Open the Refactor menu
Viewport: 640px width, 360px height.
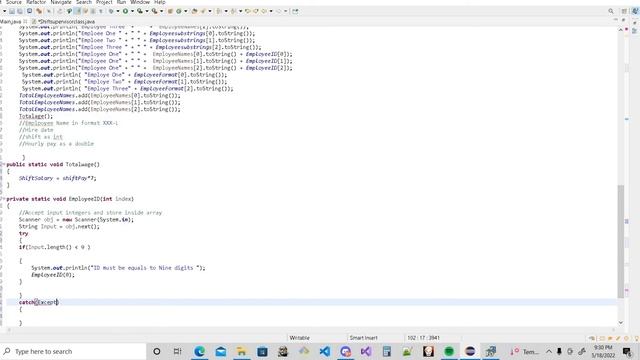pyautogui.click(x=36, y=2)
